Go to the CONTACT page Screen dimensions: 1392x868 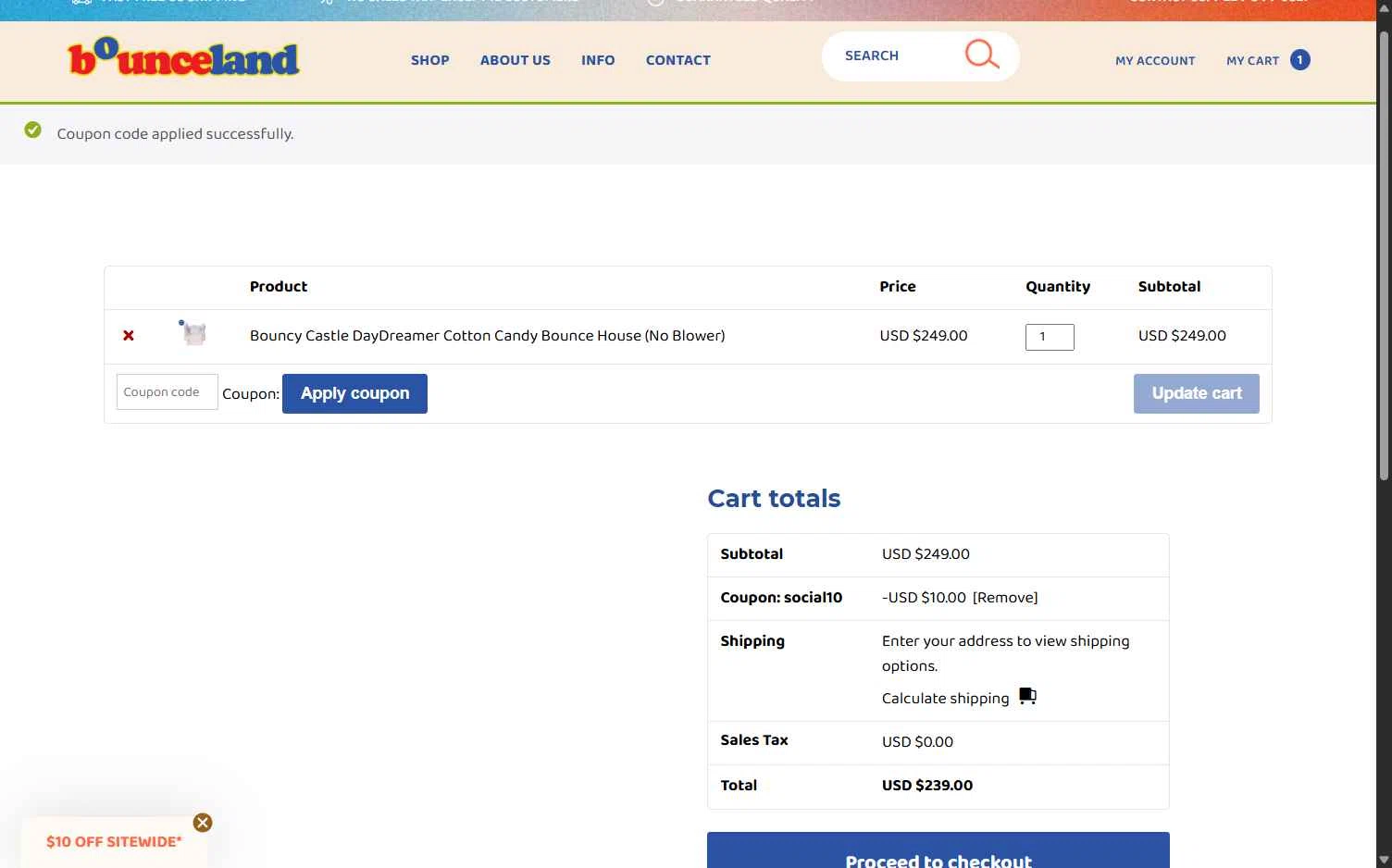[x=678, y=60]
